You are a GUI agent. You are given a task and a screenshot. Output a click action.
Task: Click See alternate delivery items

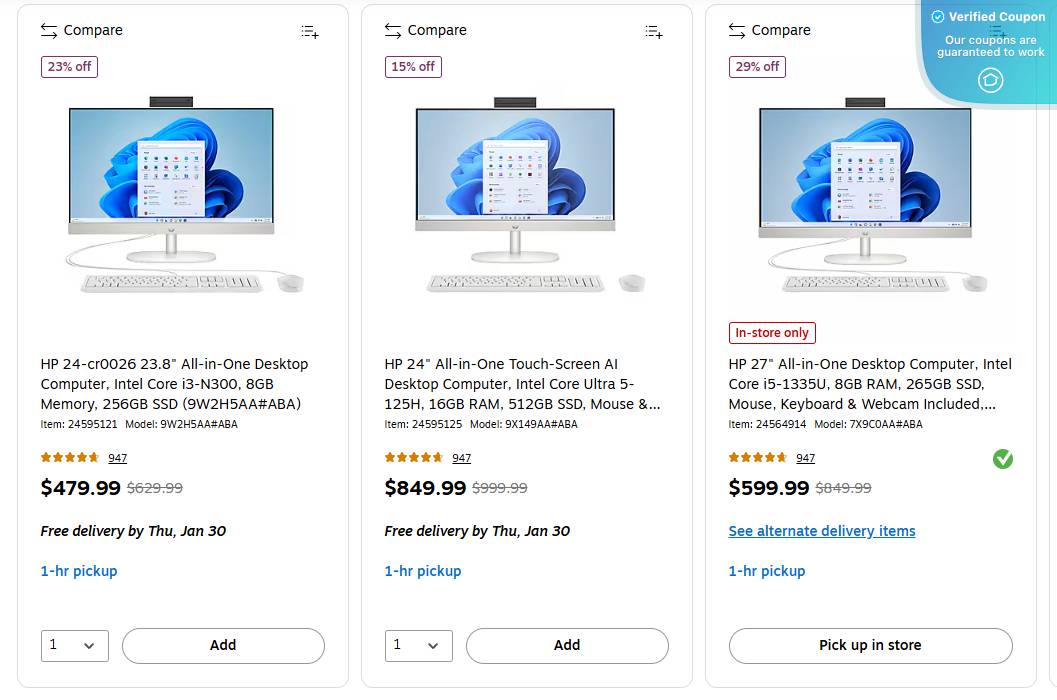pos(822,531)
